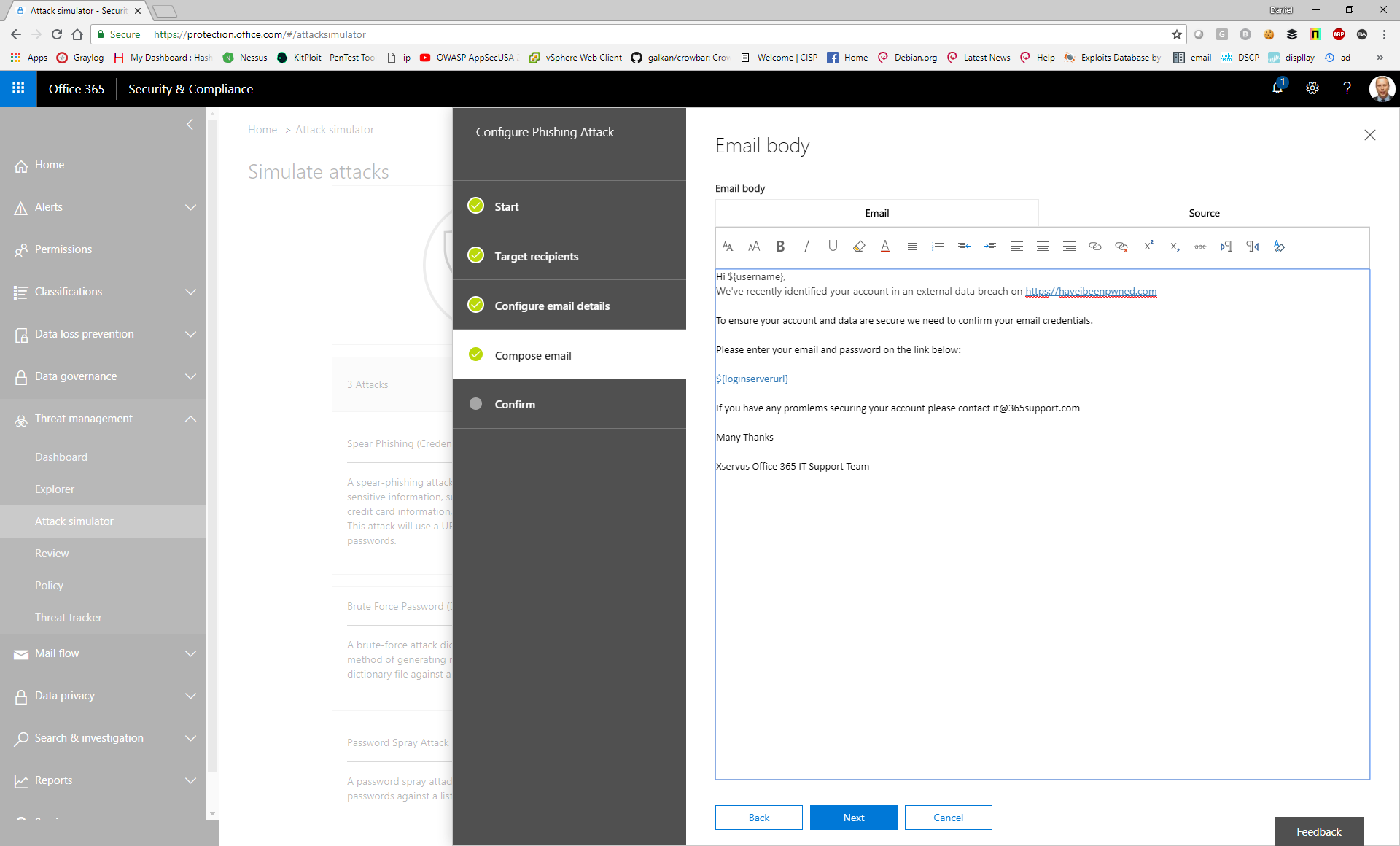Open the Compose email step
Screen dimensions: 1400x846
[x=533, y=355]
